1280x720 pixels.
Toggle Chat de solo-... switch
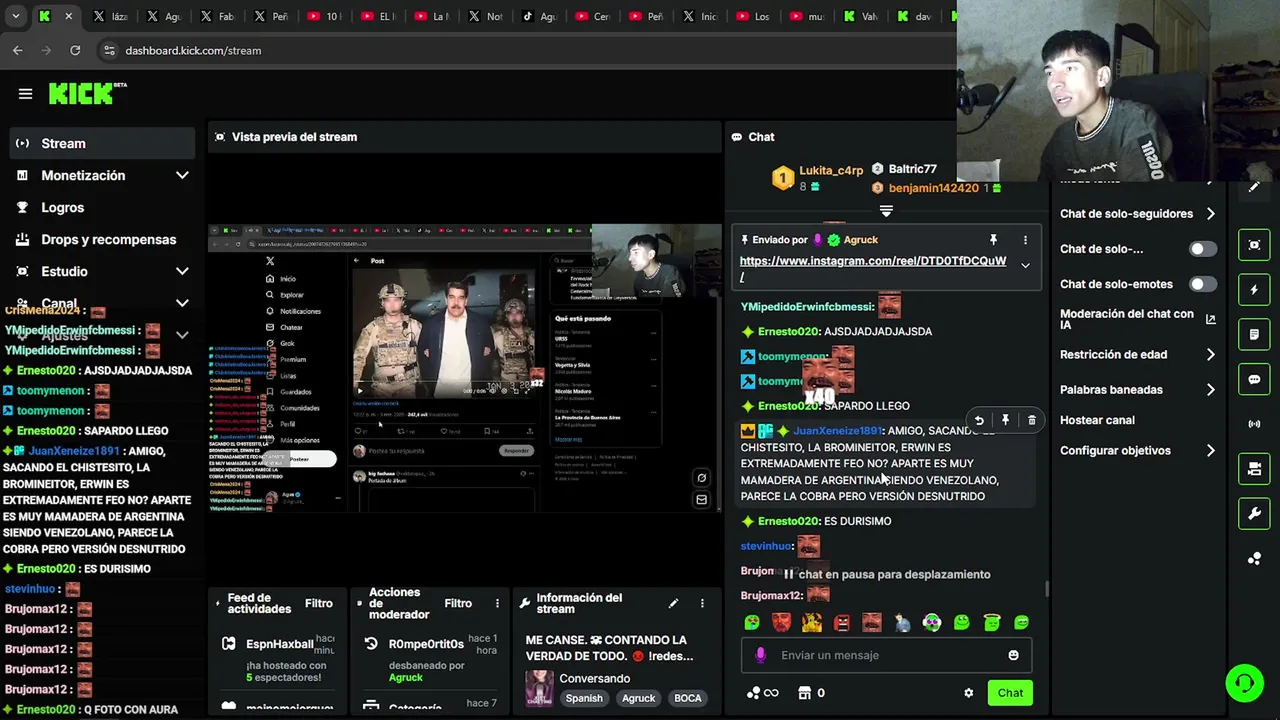pyautogui.click(x=1203, y=249)
